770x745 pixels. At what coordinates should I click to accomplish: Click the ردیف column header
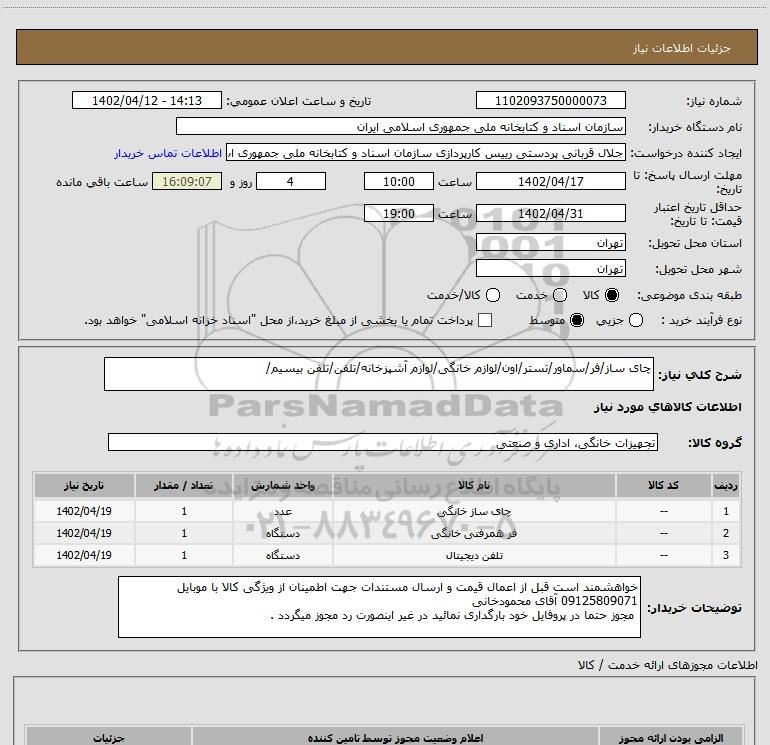[726, 486]
